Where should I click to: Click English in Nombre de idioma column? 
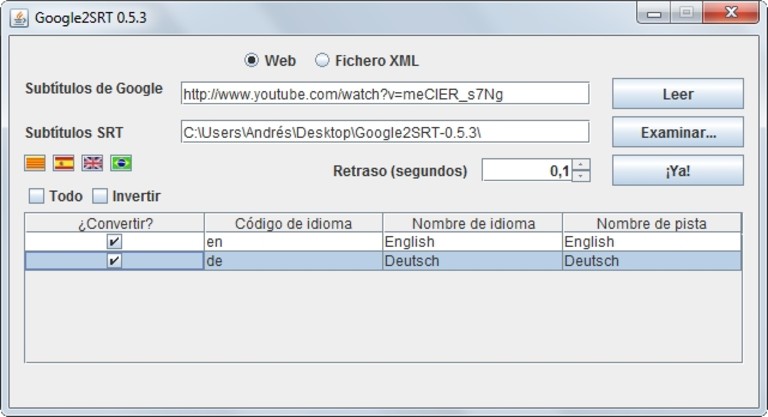tap(473, 242)
